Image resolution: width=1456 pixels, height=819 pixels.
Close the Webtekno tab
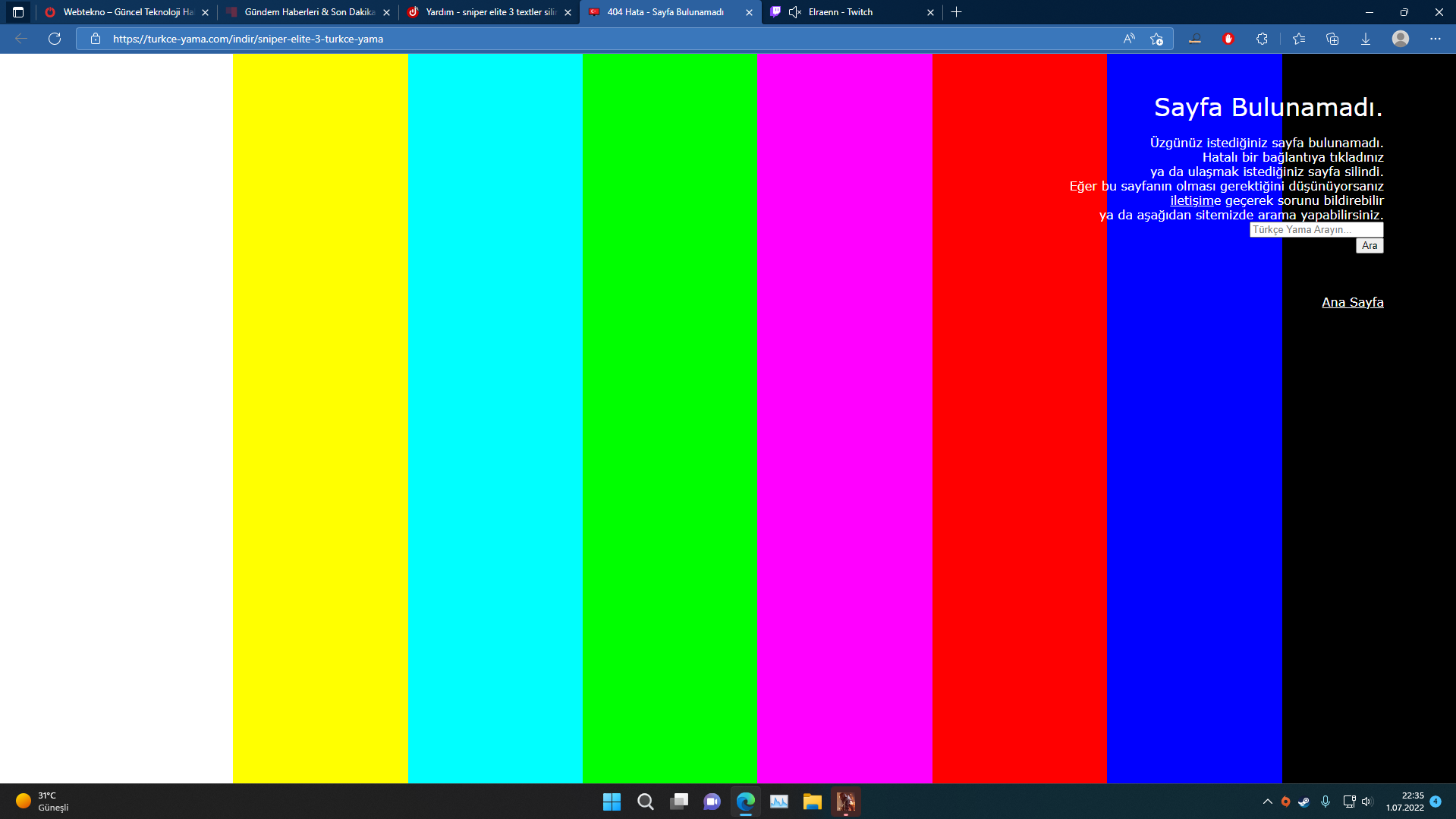tap(205, 12)
